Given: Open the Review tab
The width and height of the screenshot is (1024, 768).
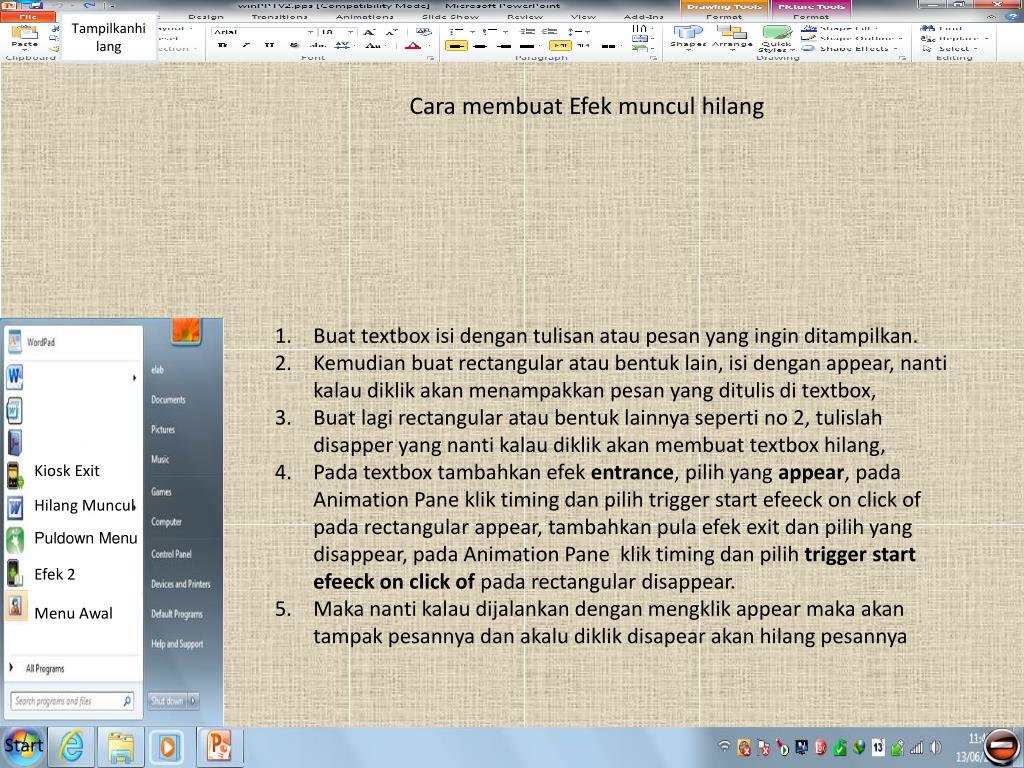Looking at the screenshot, I should coord(525,16).
